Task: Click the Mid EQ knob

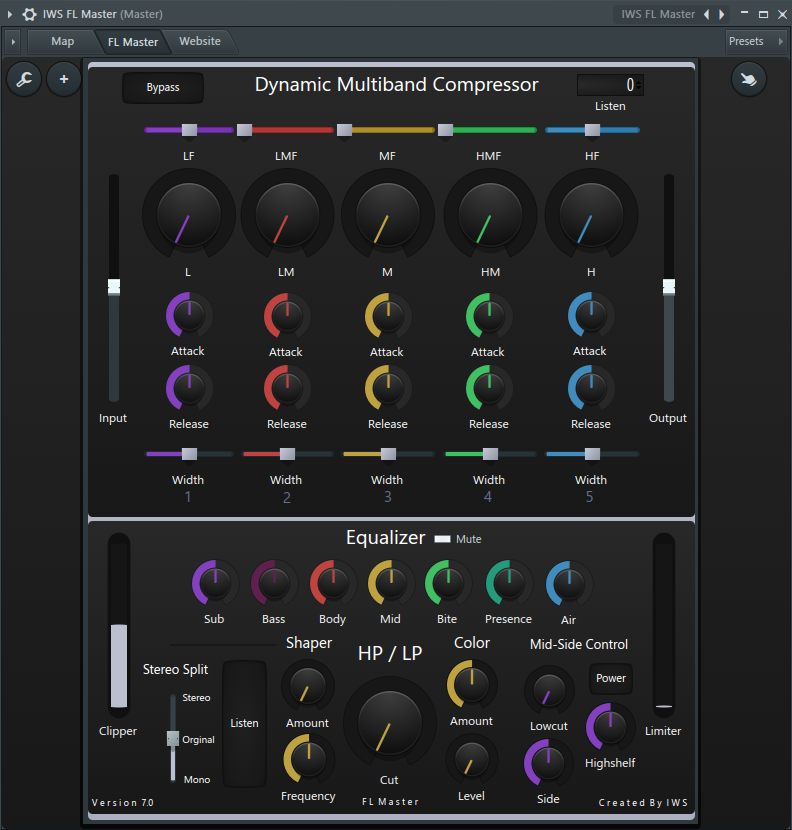Action: click(x=391, y=583)
